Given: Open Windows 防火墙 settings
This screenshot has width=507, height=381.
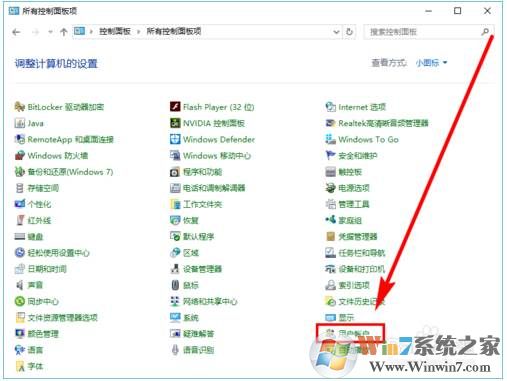Looking at the screenshot, I should [x=51, y=155].
